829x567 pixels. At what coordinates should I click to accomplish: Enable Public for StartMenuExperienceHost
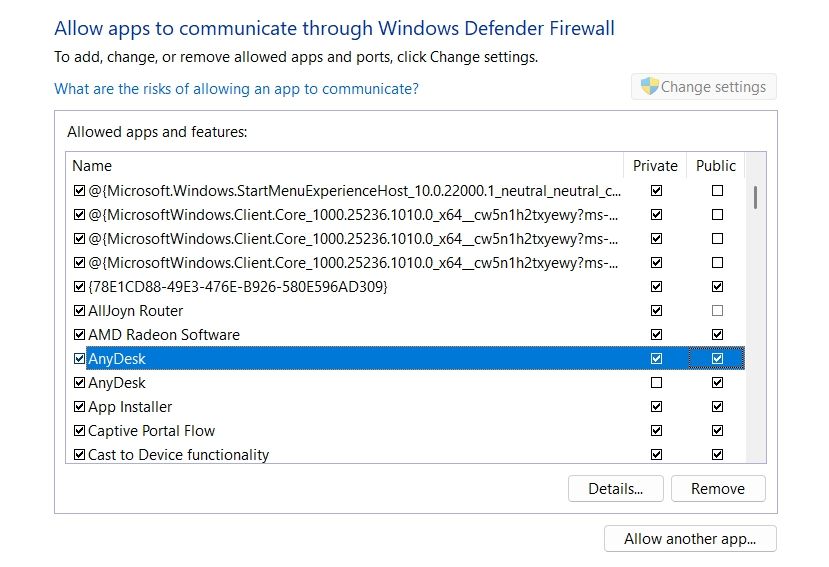click(717, 190)
